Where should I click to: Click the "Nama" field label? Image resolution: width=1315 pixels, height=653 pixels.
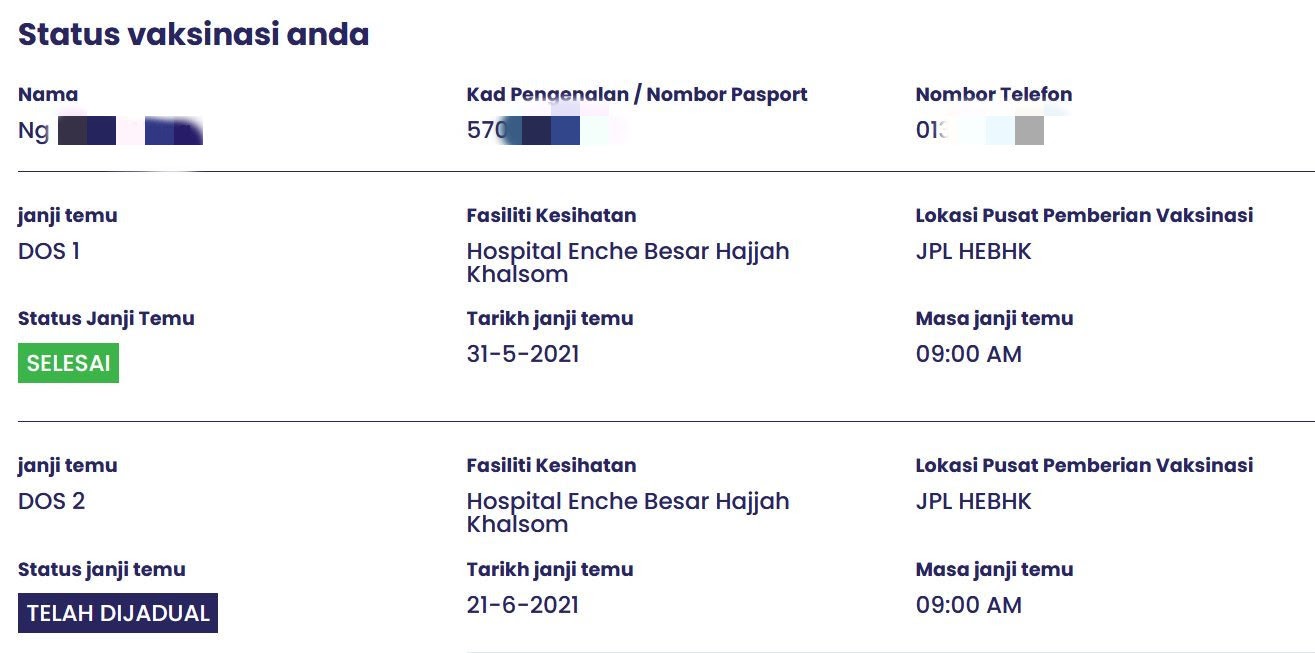[48, 95]
